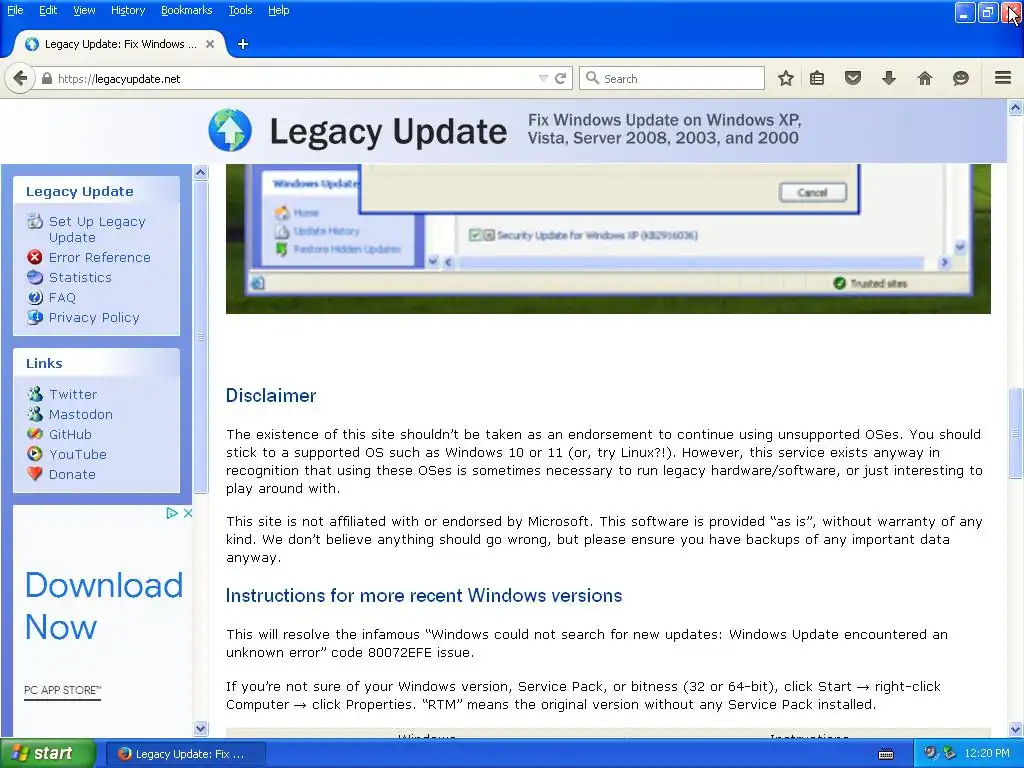Open the Windows Start button
The width and height of the screenshot is (1024, 768).
pyautogui.click(x=48, y=754)
